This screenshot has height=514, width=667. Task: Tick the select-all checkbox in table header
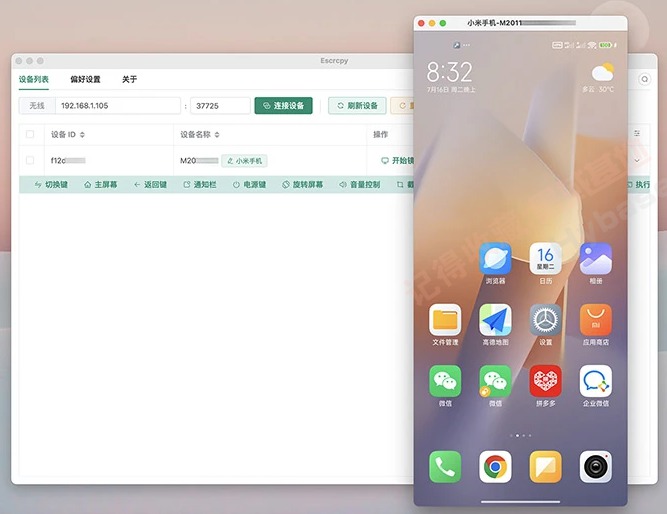[x=30, y=134]
